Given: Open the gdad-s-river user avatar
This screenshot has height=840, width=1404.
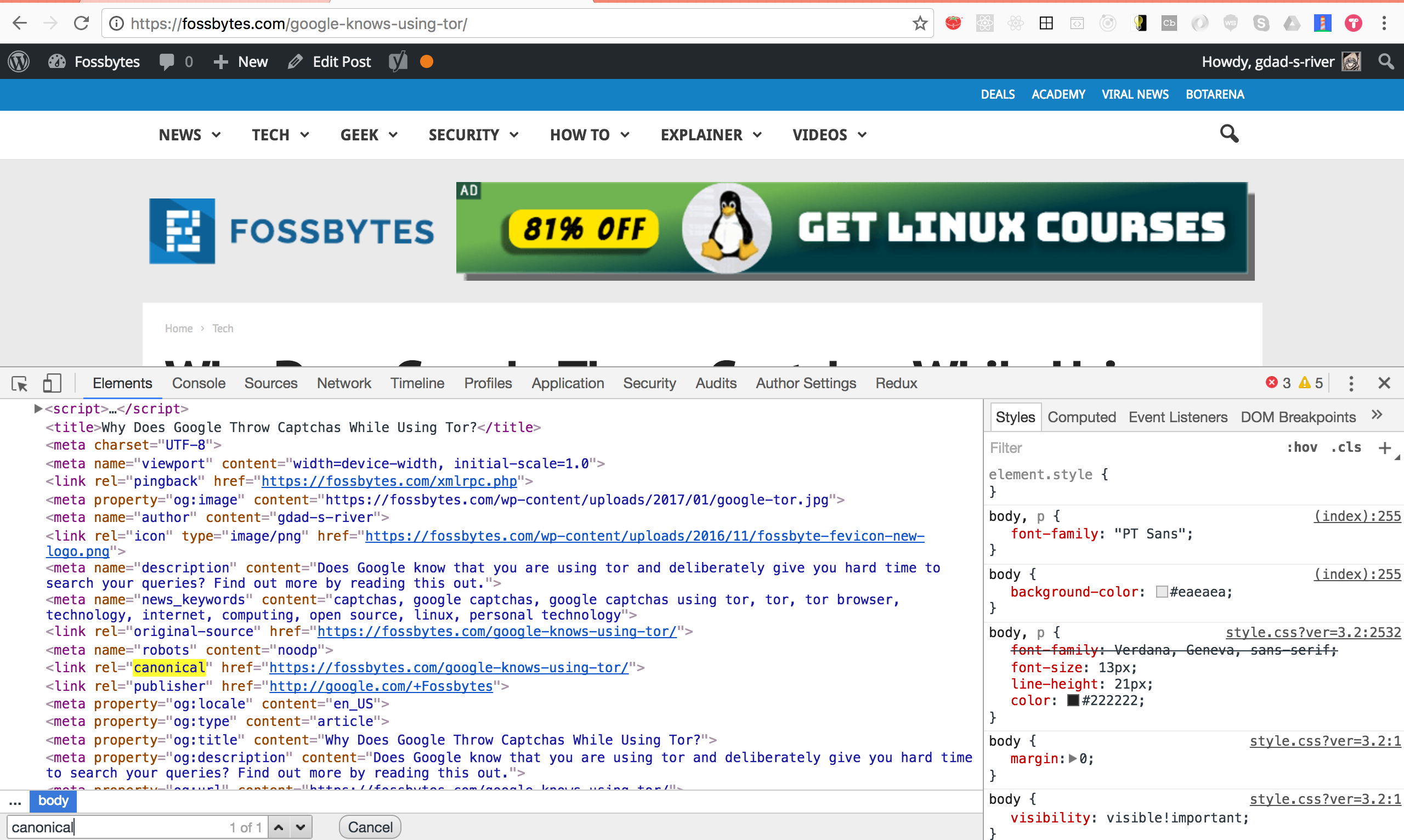Looking at the screenshot, I should 1352,61.
